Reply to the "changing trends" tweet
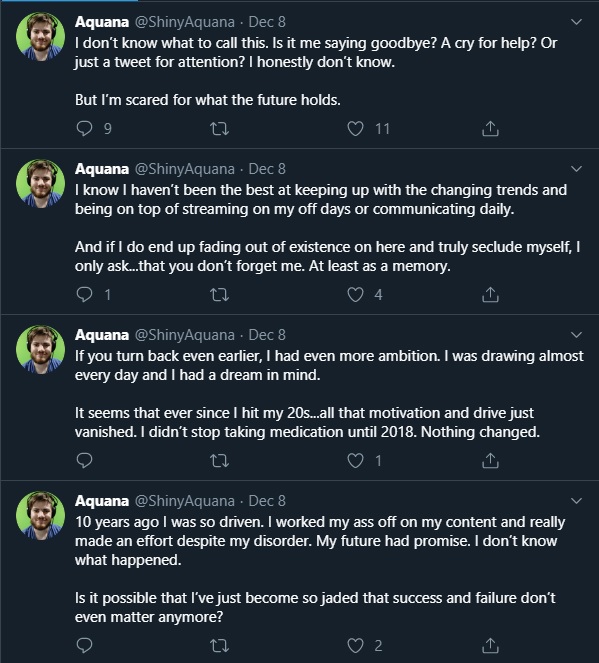Image resolution: width=599 pixels, height=663 pixels. 84,294
